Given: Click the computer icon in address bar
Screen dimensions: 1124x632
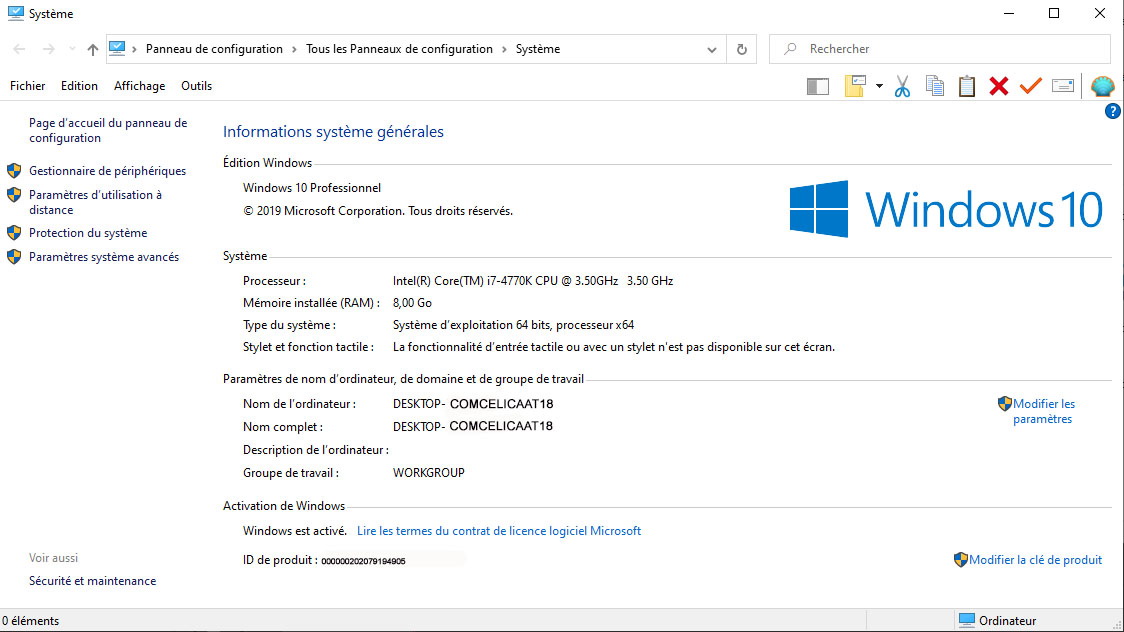Looking at the screenshot, I should point(117,48).
